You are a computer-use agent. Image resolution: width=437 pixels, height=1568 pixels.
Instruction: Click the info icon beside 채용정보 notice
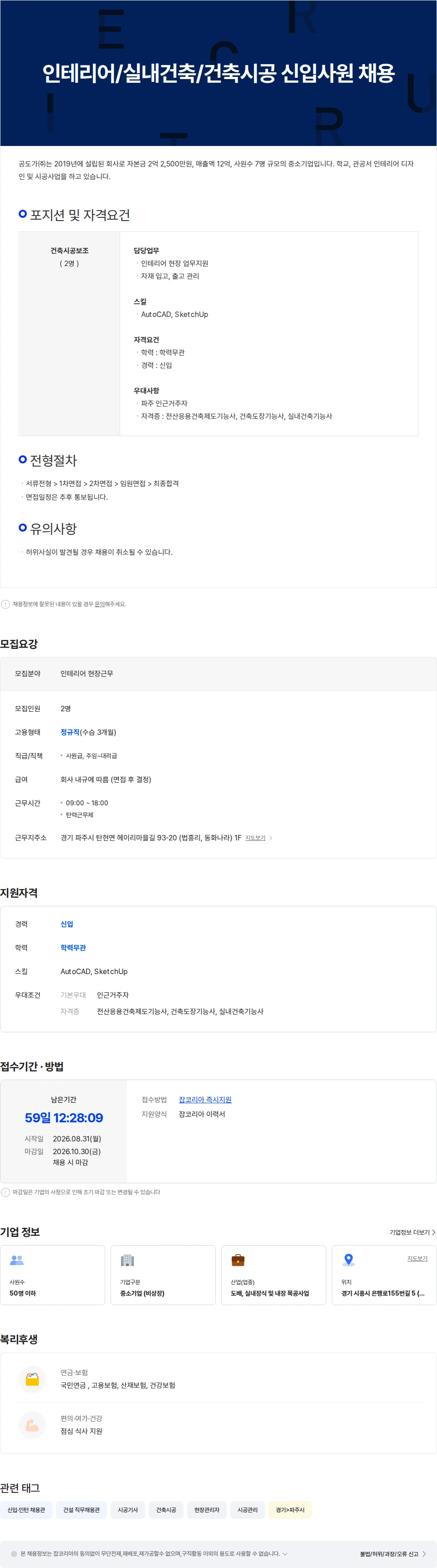(5, 604)
